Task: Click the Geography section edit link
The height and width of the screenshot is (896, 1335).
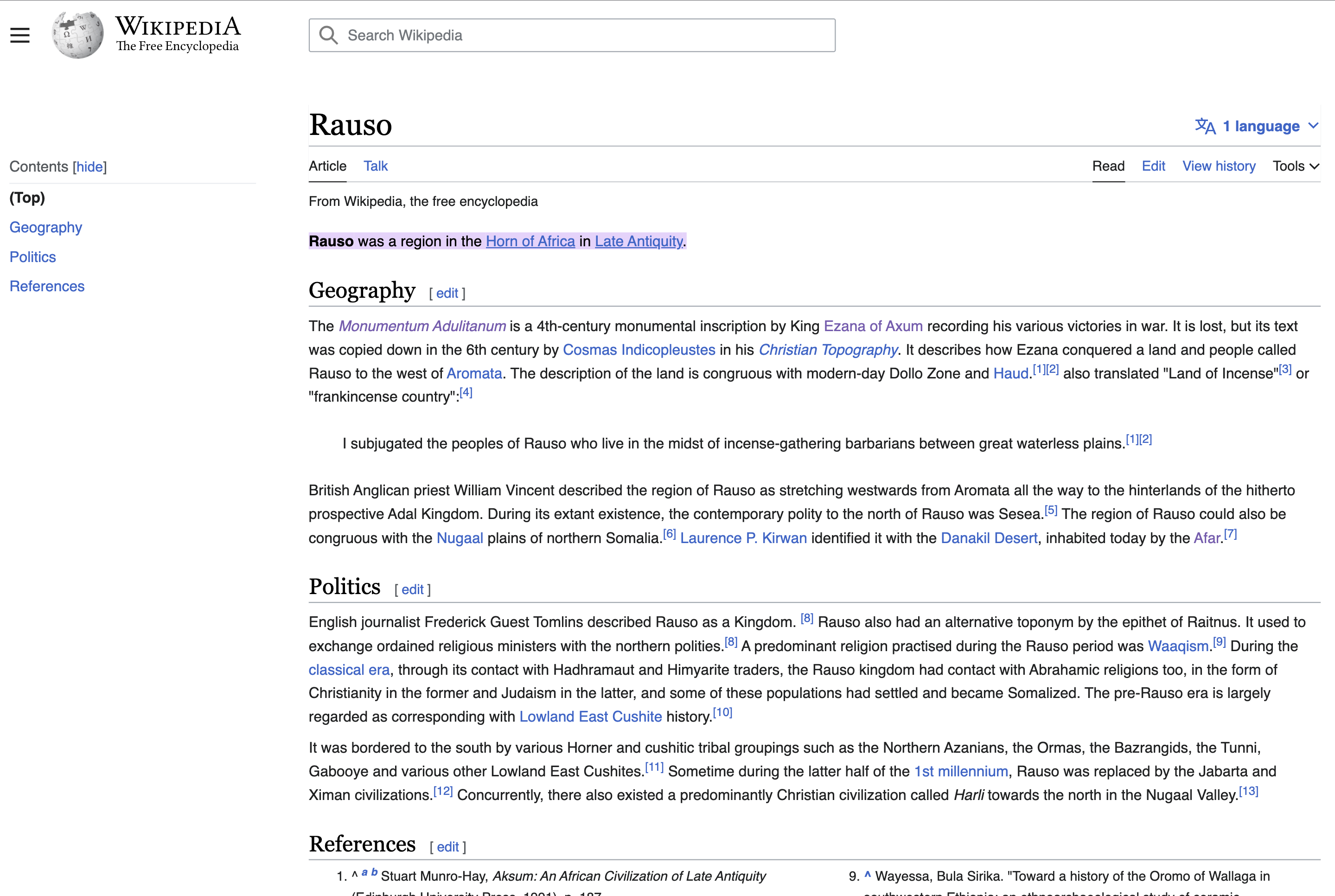Action: point(447,293)
